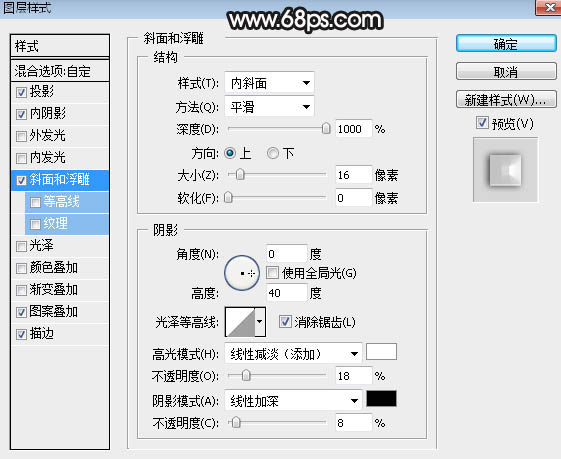Toggle the 预览(V) checkbox

482,123
